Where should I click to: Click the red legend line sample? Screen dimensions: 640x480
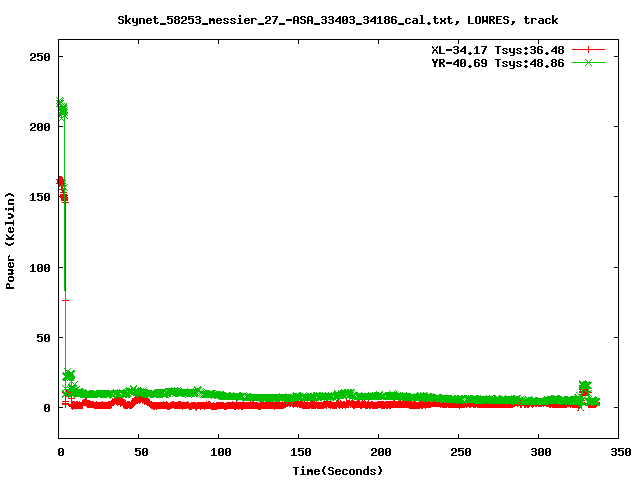pos(588,50)
